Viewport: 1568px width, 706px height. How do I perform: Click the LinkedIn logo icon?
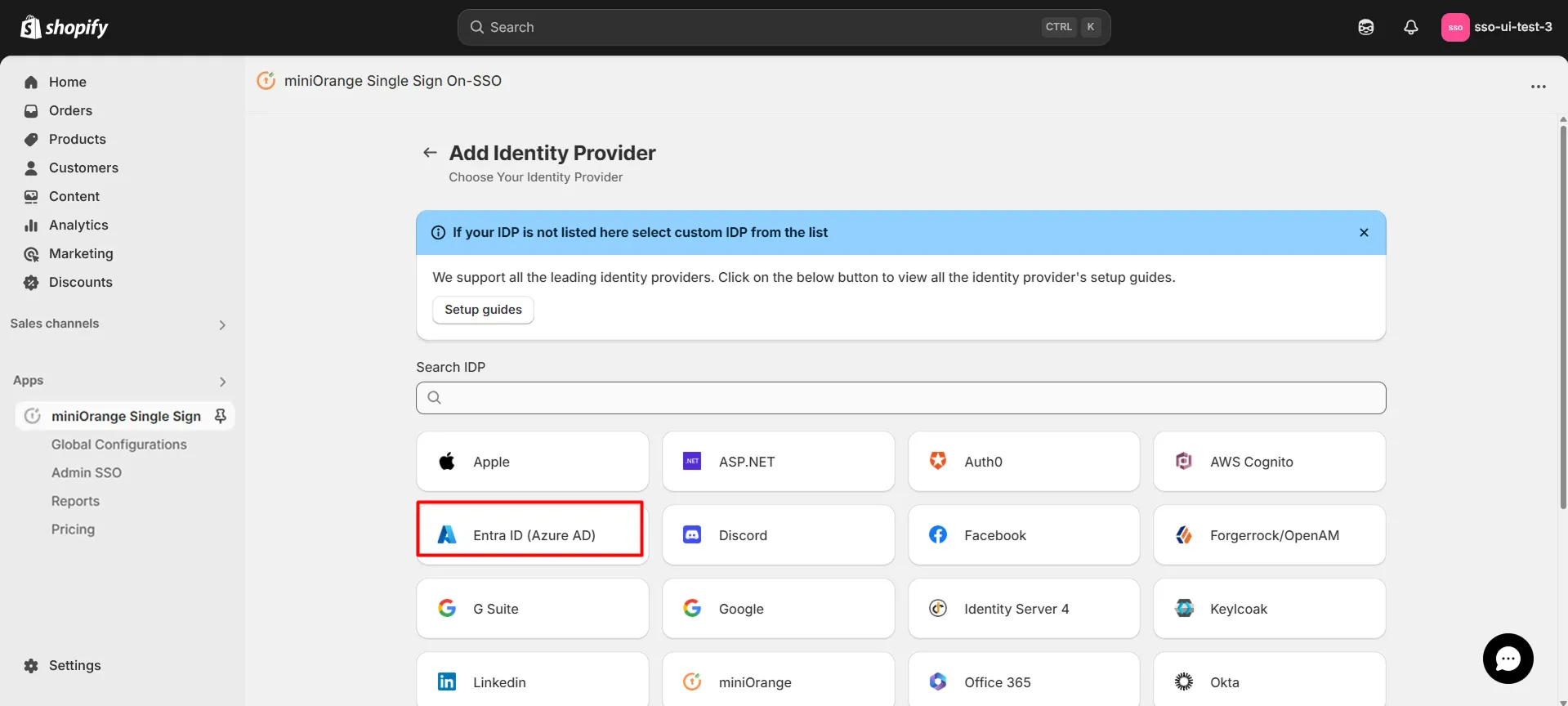(x=447, y=681)
